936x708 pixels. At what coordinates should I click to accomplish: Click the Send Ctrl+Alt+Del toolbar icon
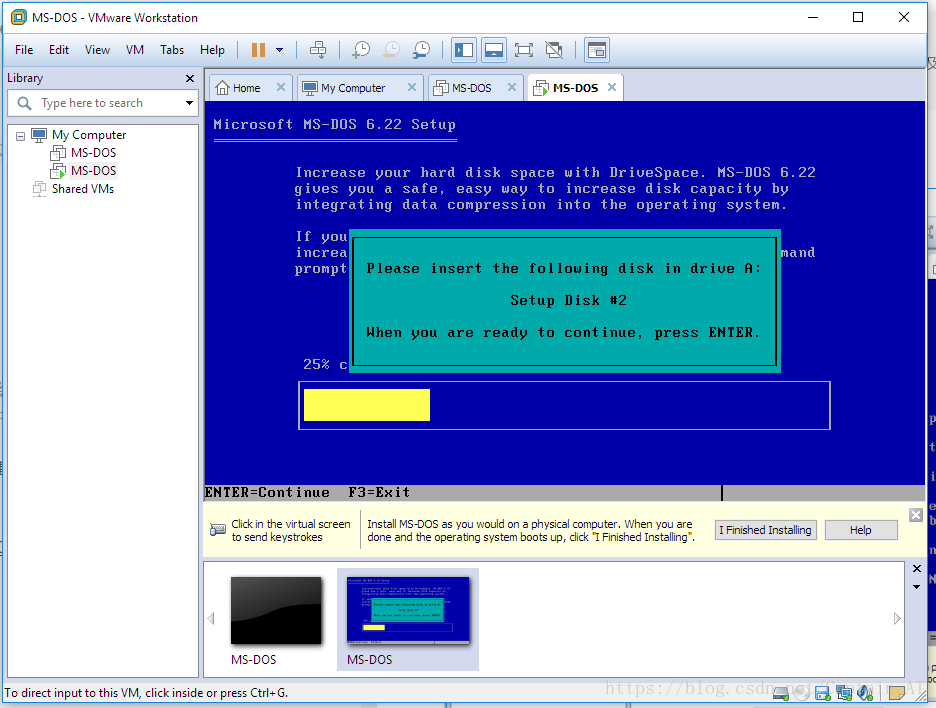pos(318,50)
